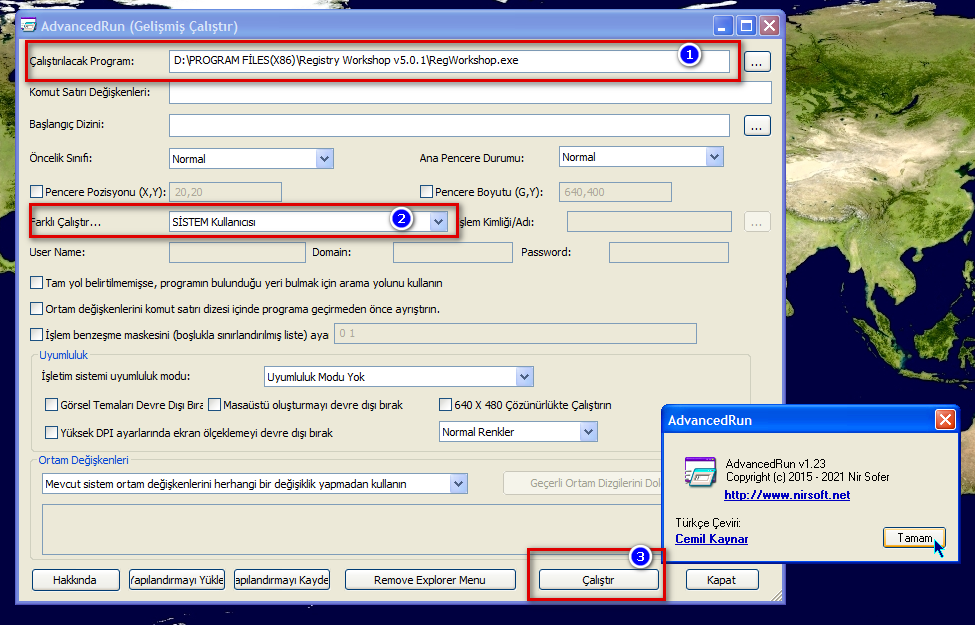This screenshot has height=625, width=975.
Task: Minimize the AdvancedRun main window
Action: coord(722,26)
